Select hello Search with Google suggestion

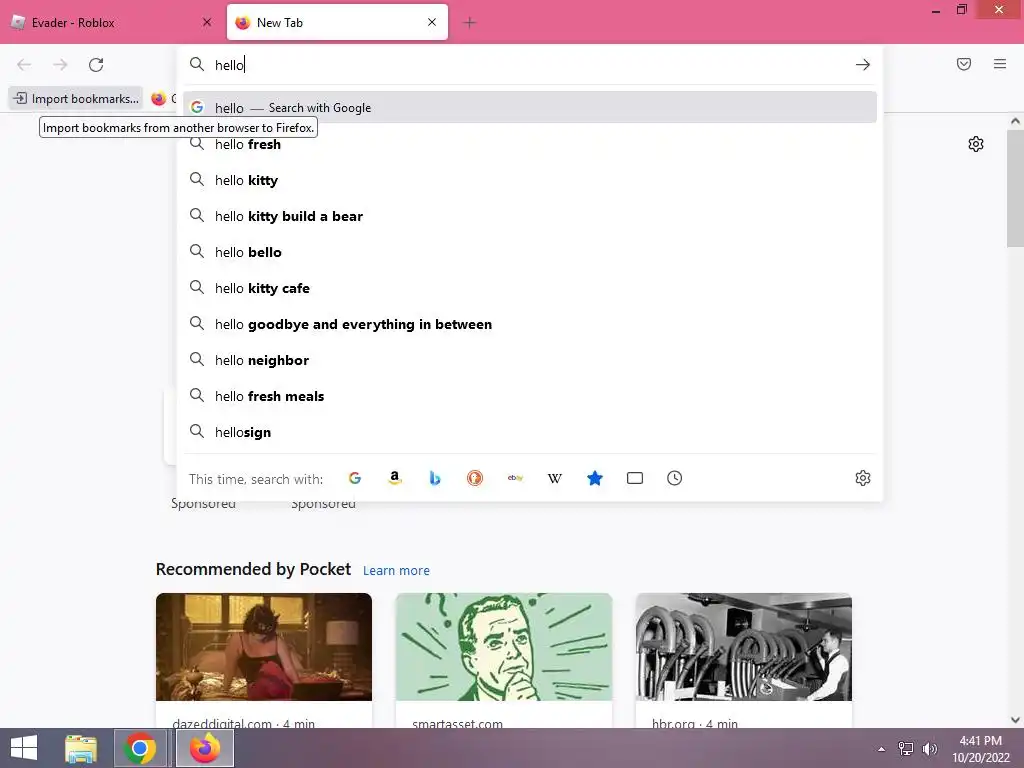pos(530,108)
